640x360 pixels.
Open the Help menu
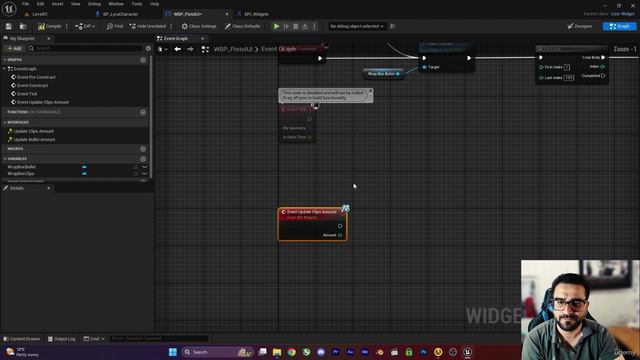(x=154, y=4)
